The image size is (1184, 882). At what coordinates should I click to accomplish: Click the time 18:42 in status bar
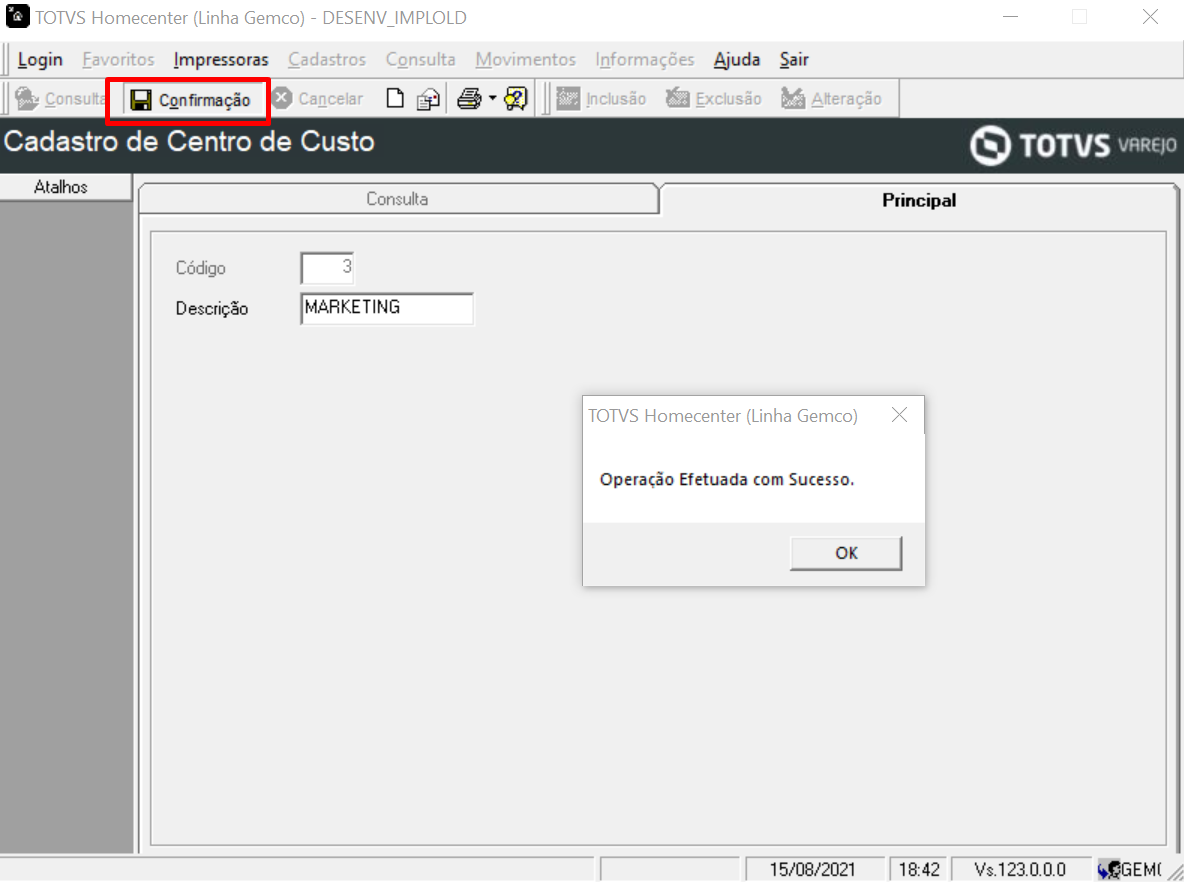(x=919, y=869)
